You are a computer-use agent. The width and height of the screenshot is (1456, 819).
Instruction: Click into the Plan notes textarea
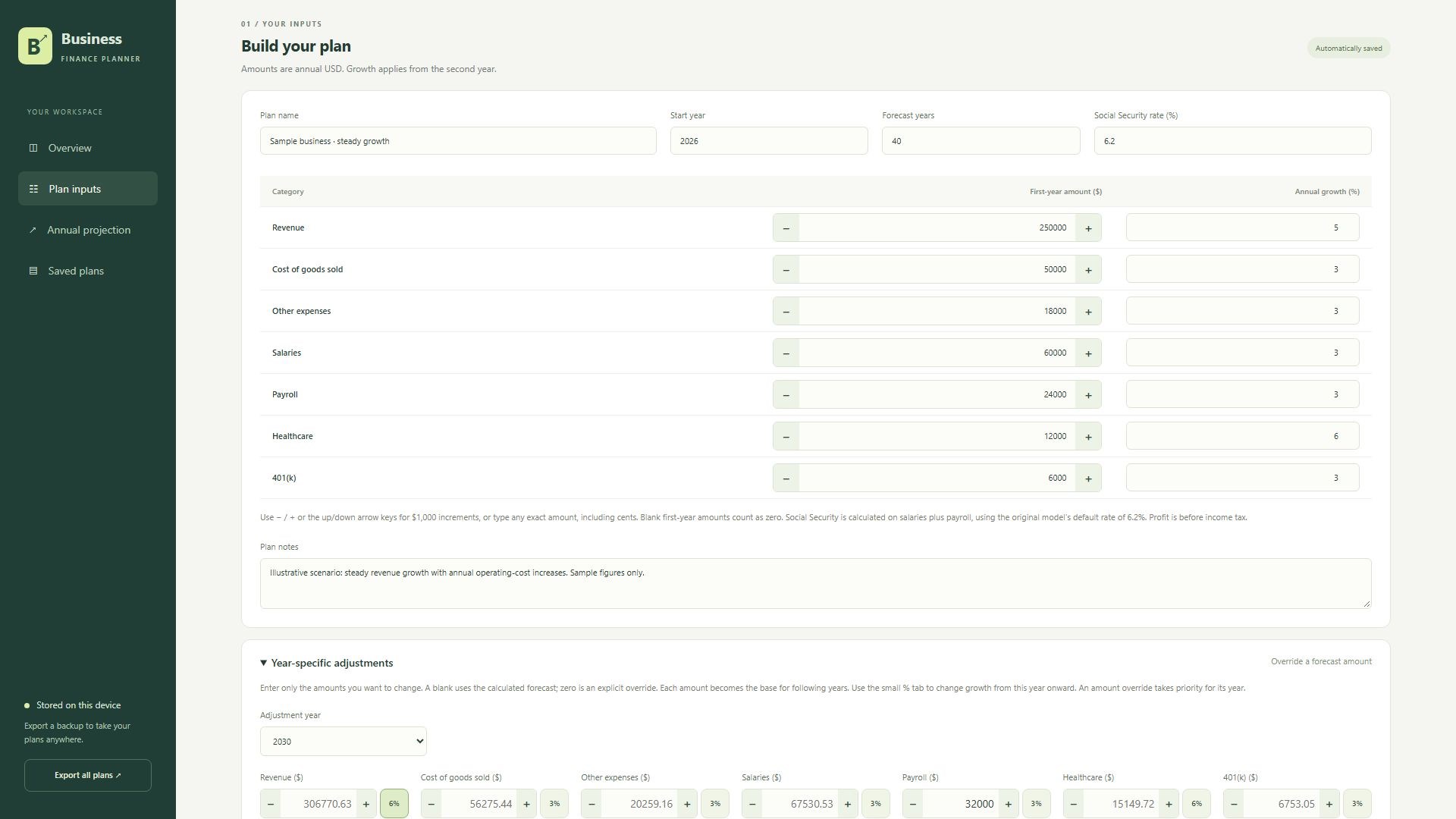(816, 584)
